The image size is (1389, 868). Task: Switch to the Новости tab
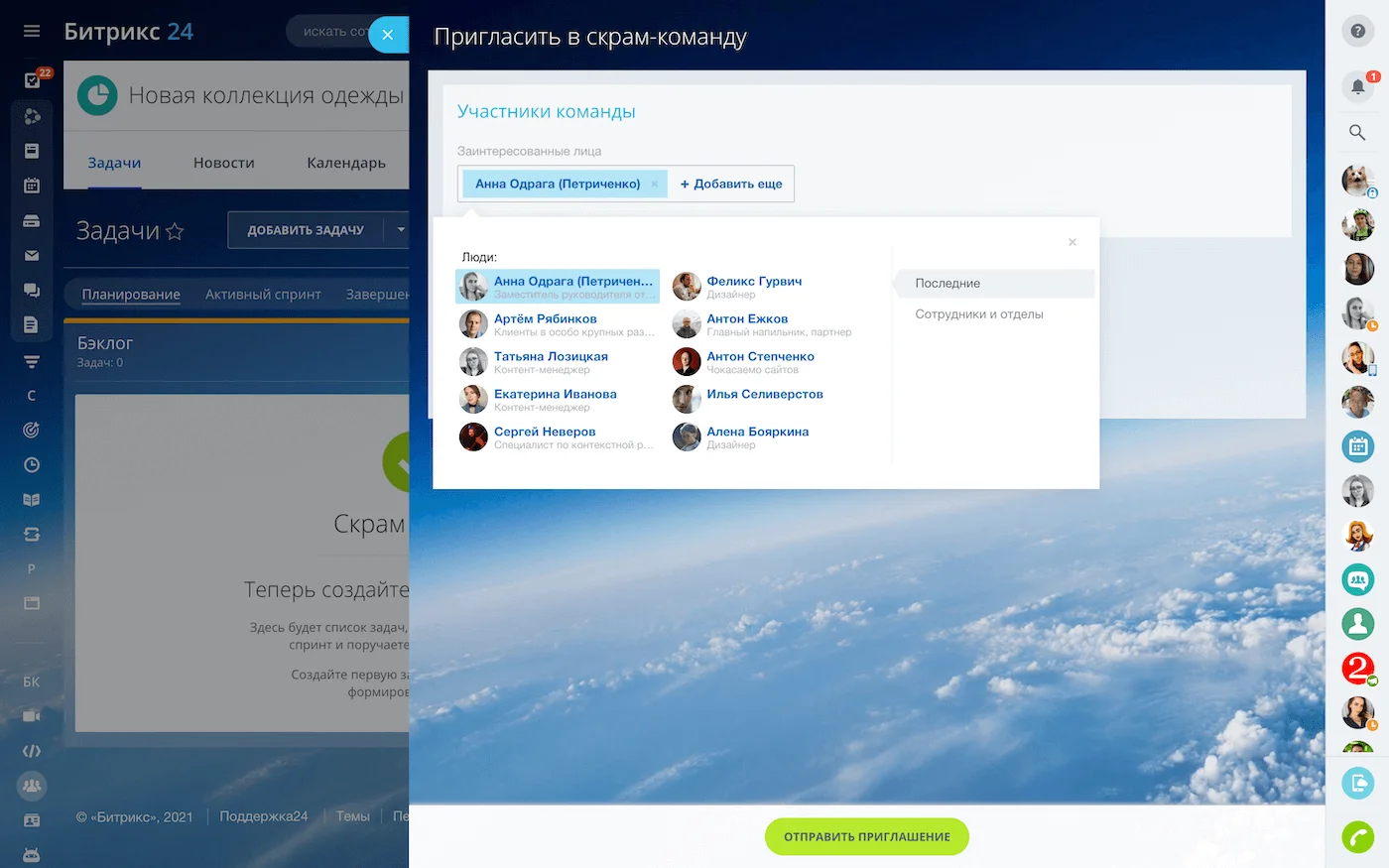click(x=223, y=163)
